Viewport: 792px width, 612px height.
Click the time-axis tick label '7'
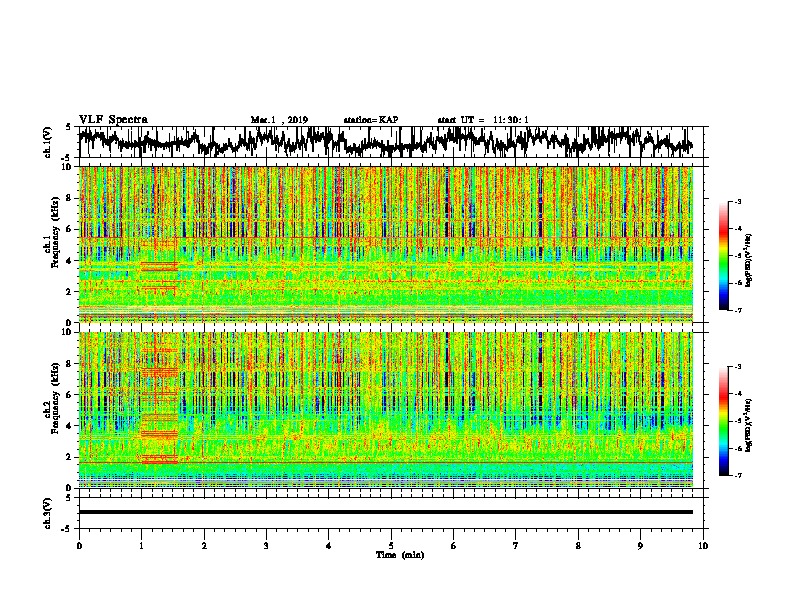click(x=516, y=546)
